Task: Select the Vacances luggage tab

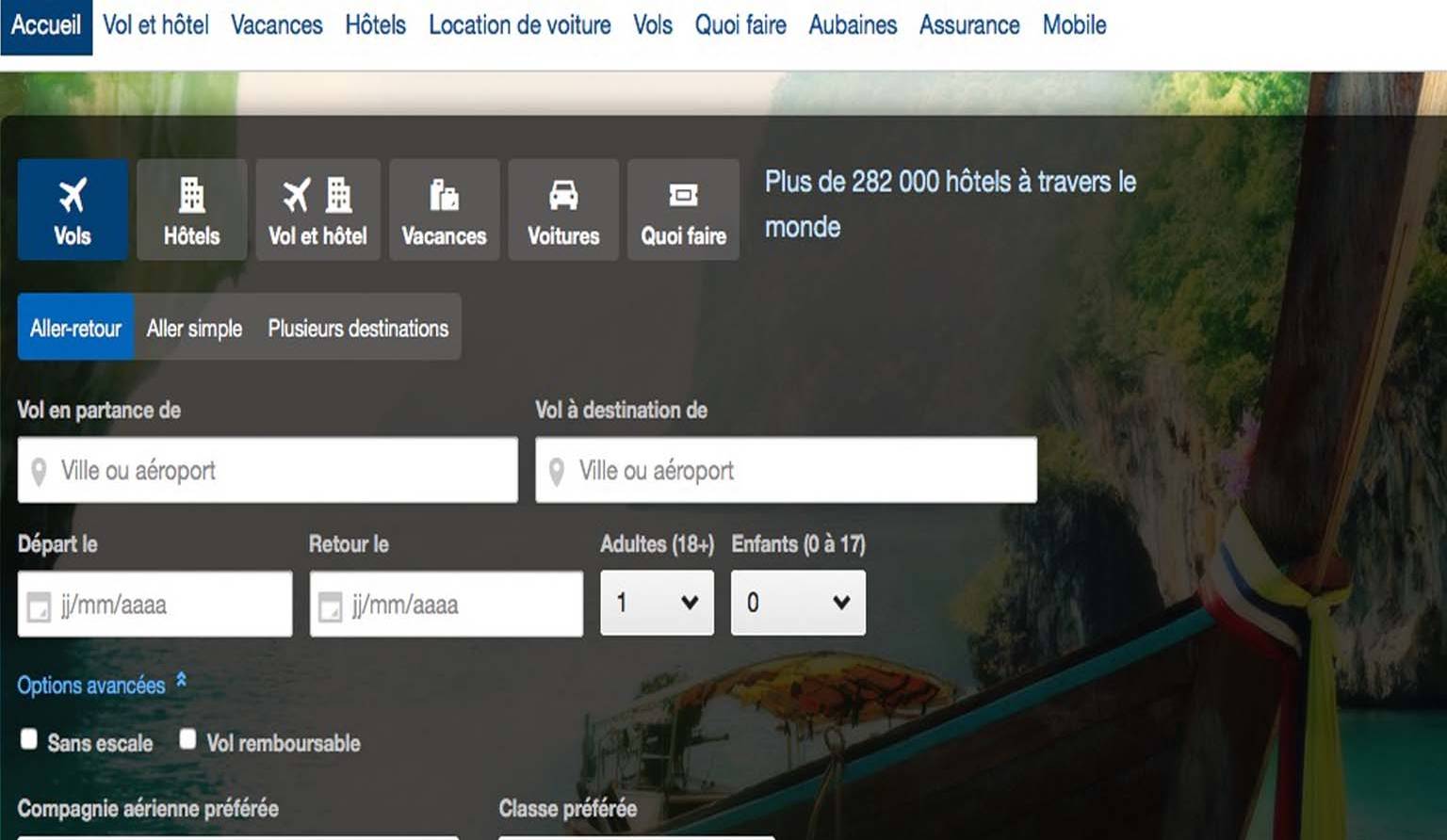Action: pyautogui.click(x=444, y=209)
